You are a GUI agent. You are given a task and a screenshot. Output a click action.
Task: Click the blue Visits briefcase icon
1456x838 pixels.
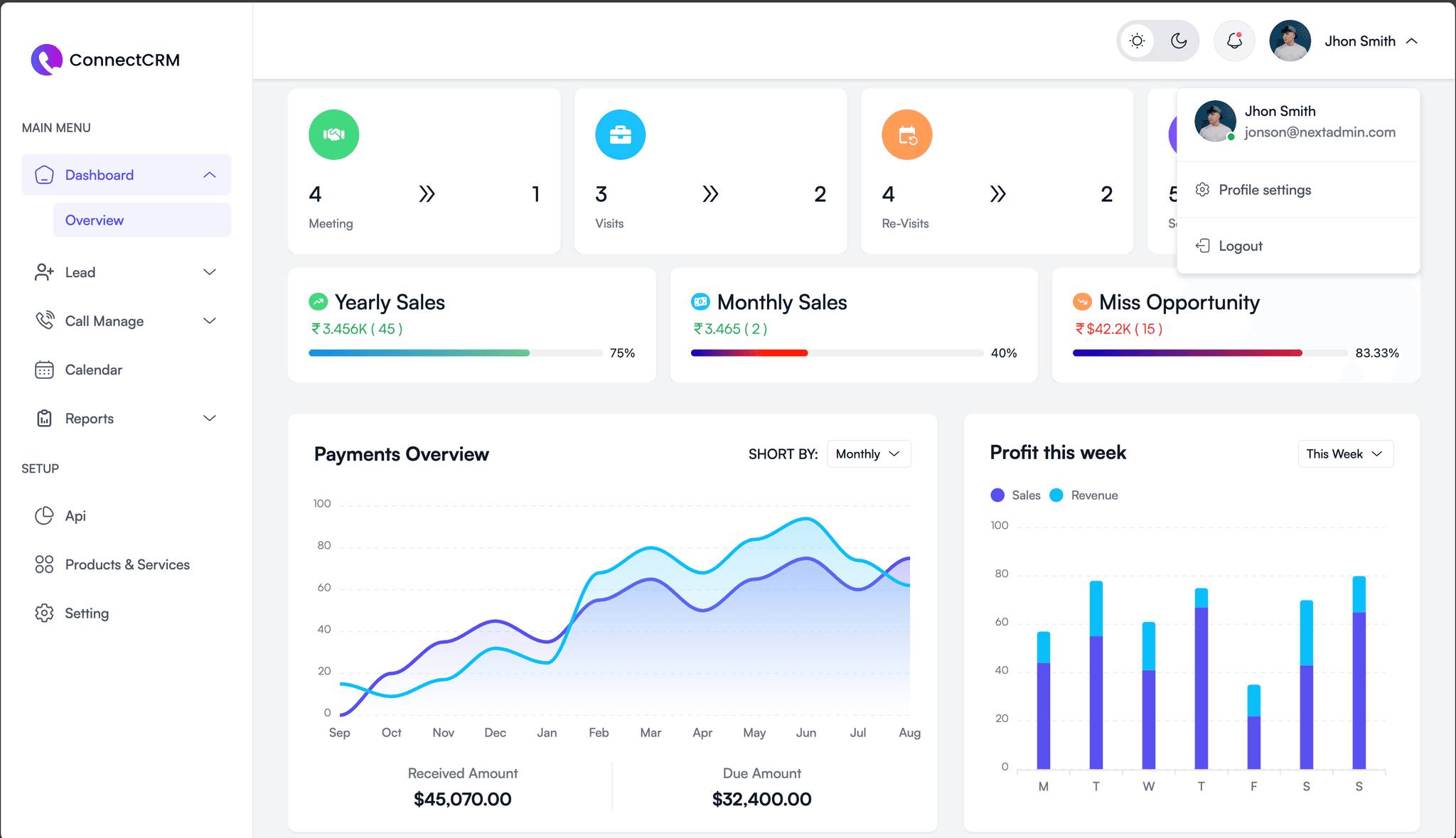pyautogui.click(x=620, y=134)
